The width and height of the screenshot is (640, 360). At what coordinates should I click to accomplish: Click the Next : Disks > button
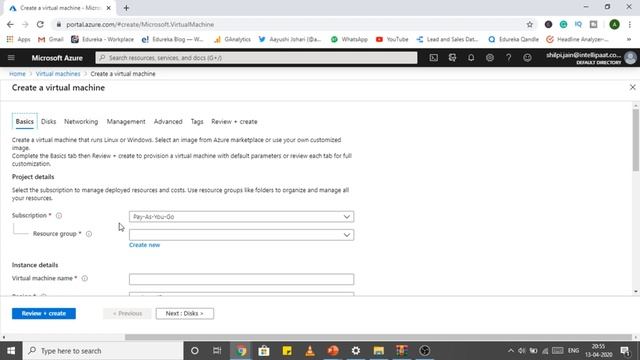[x=184, y=313]
